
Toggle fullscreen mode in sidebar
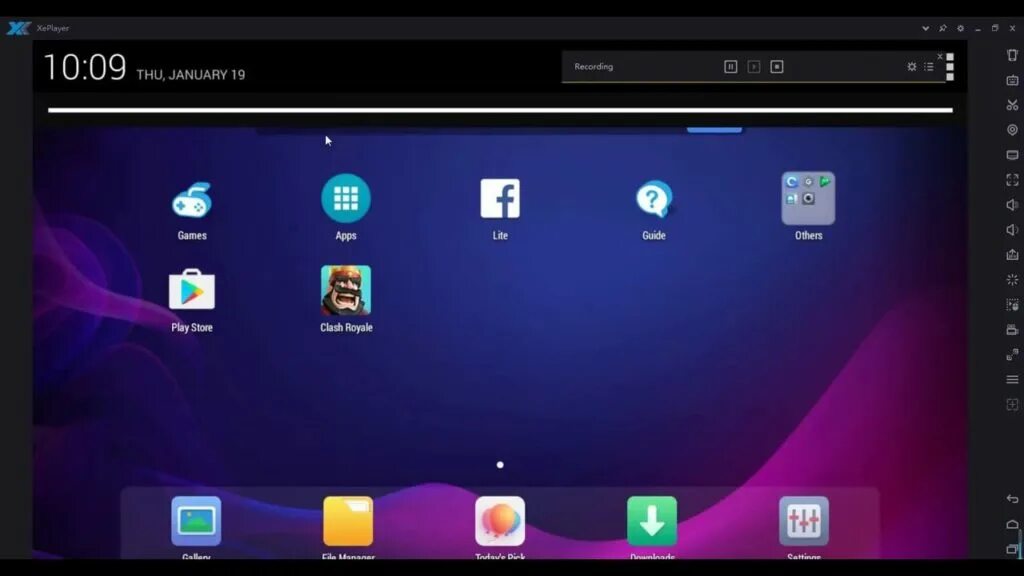point(1012,180)
